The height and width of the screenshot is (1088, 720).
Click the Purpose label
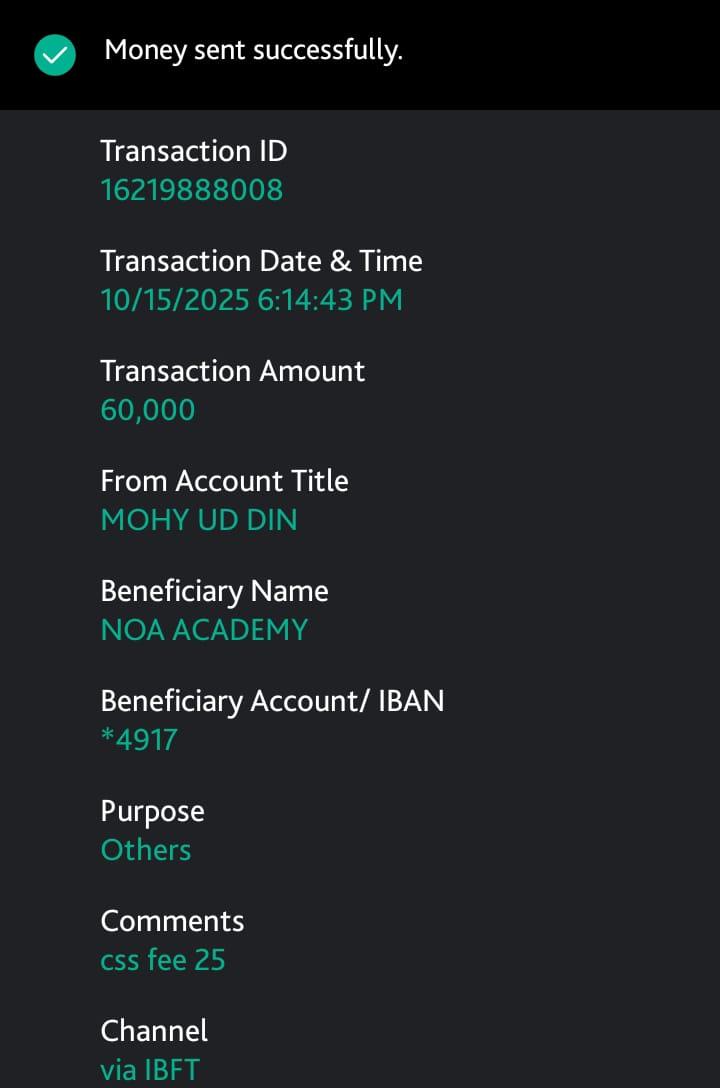(153, 811)
